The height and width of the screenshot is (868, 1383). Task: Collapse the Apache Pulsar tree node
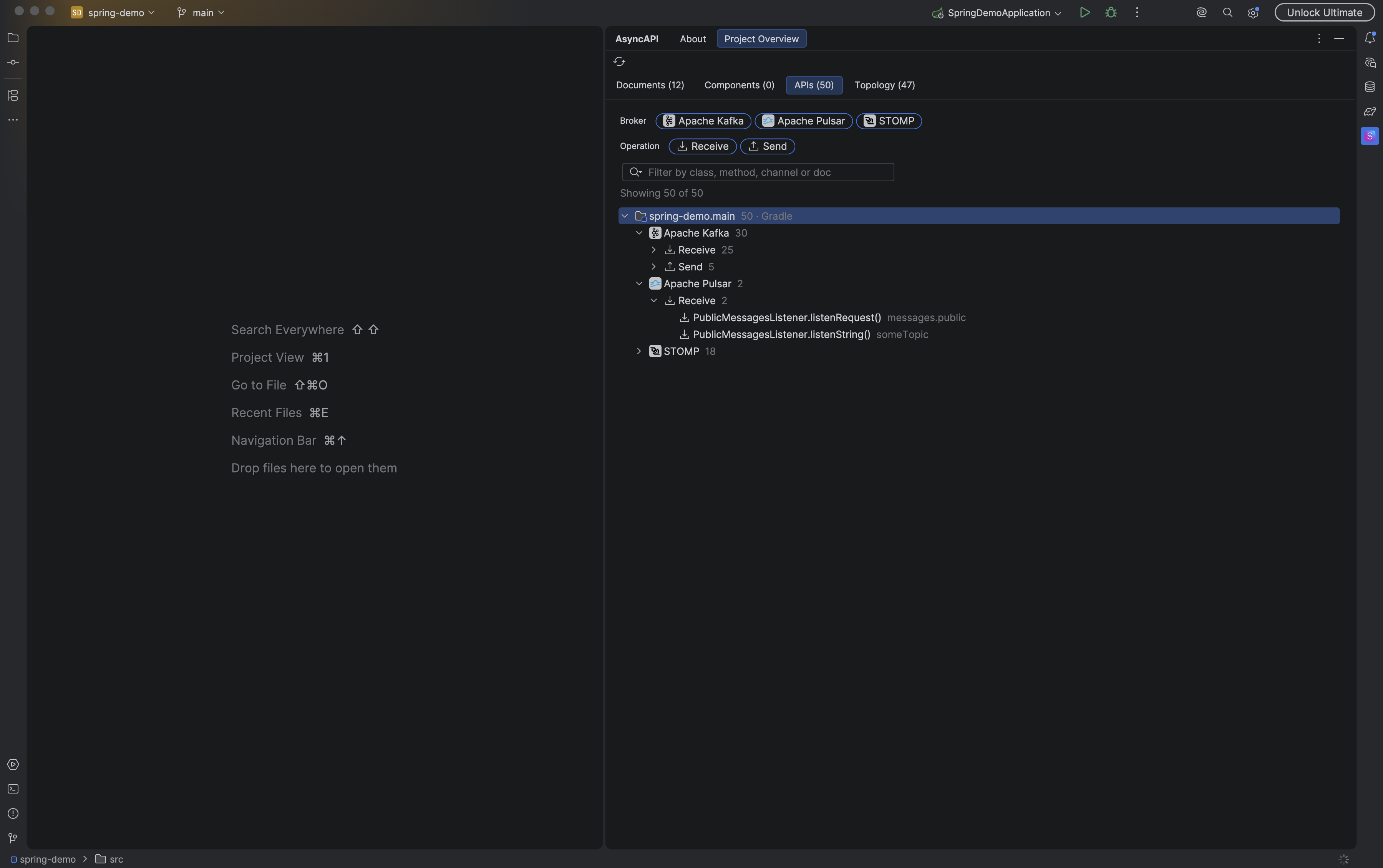639,283
